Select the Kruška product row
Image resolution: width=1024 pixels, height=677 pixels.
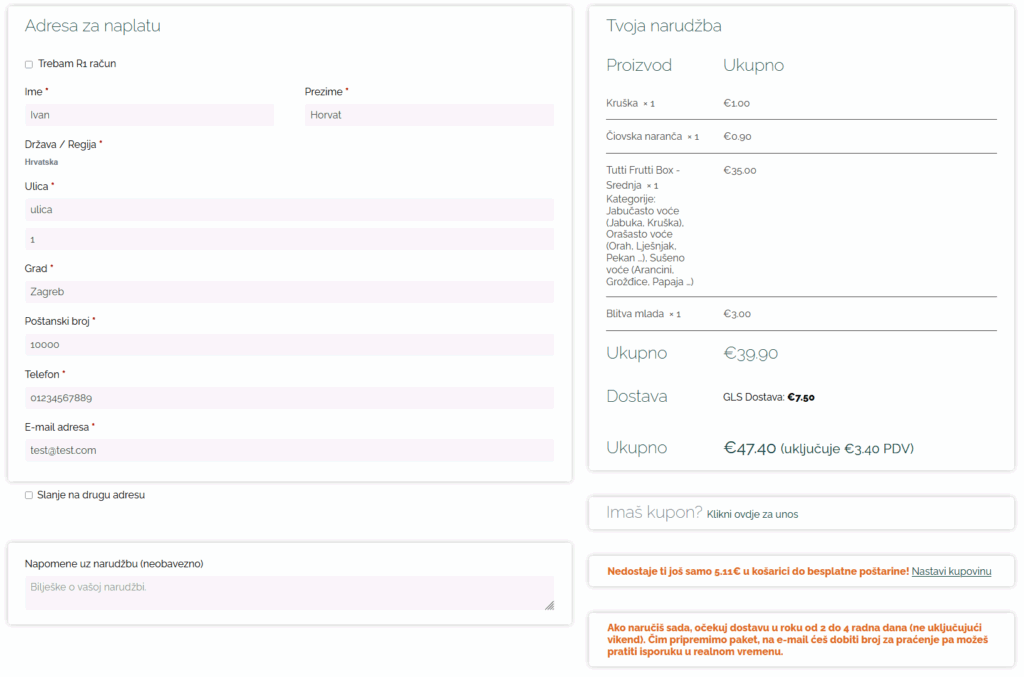tap(622, 103)
